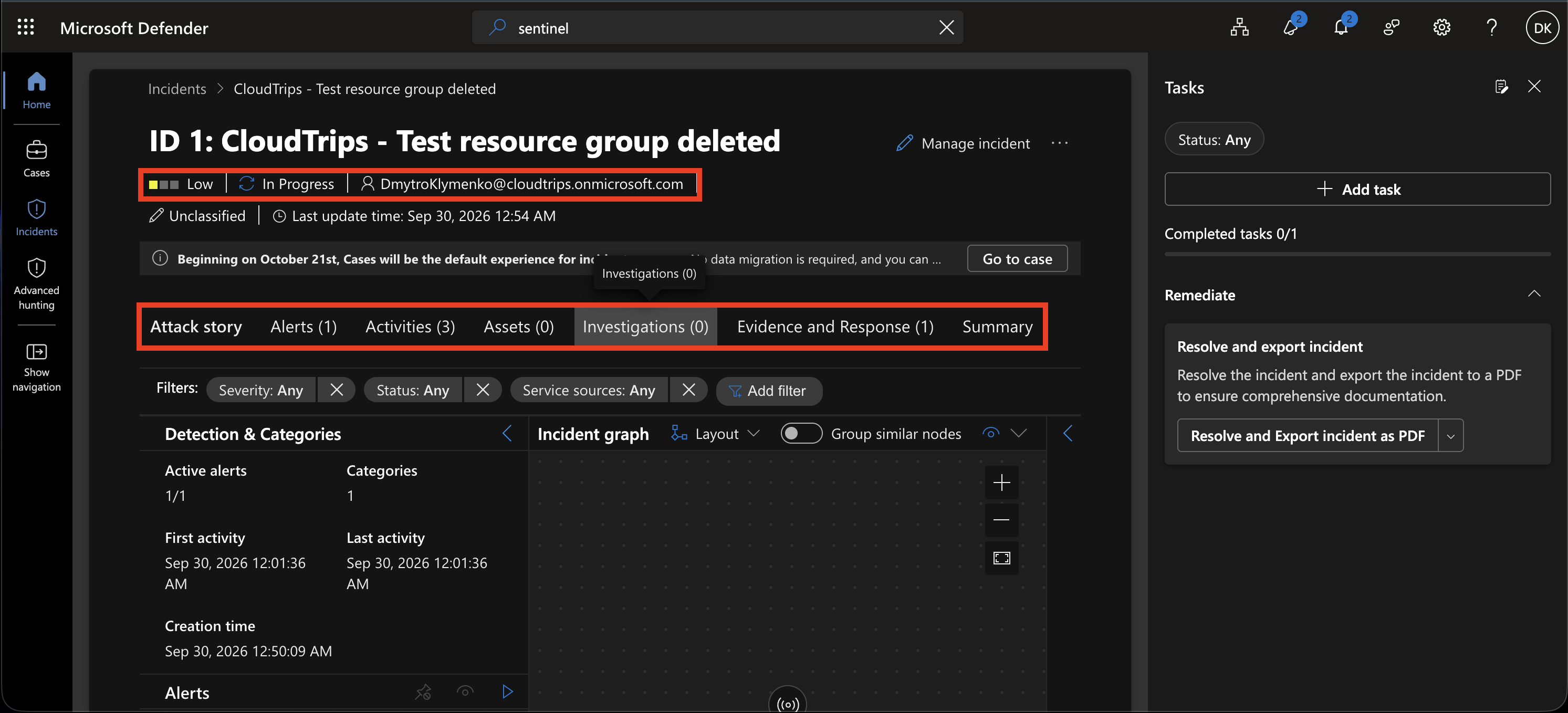Click the eye visibility icon in graph toolbar
Viewport: 1568px width, 713px height.
990,434
